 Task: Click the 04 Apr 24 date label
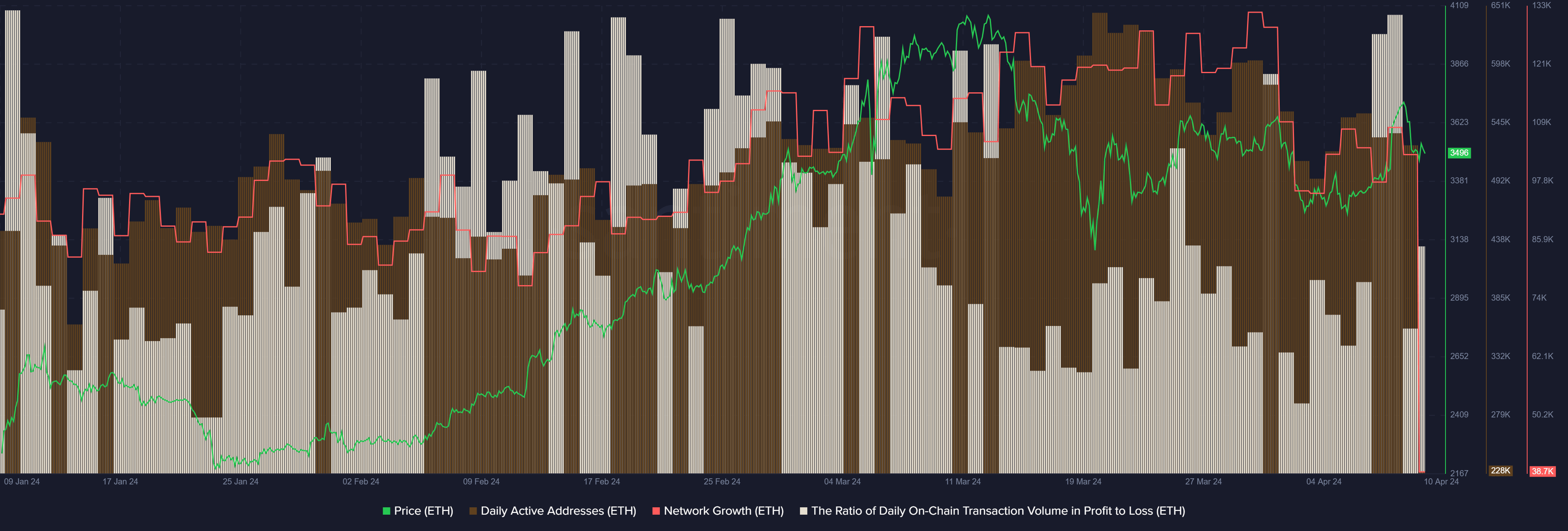coord(1324,482)
